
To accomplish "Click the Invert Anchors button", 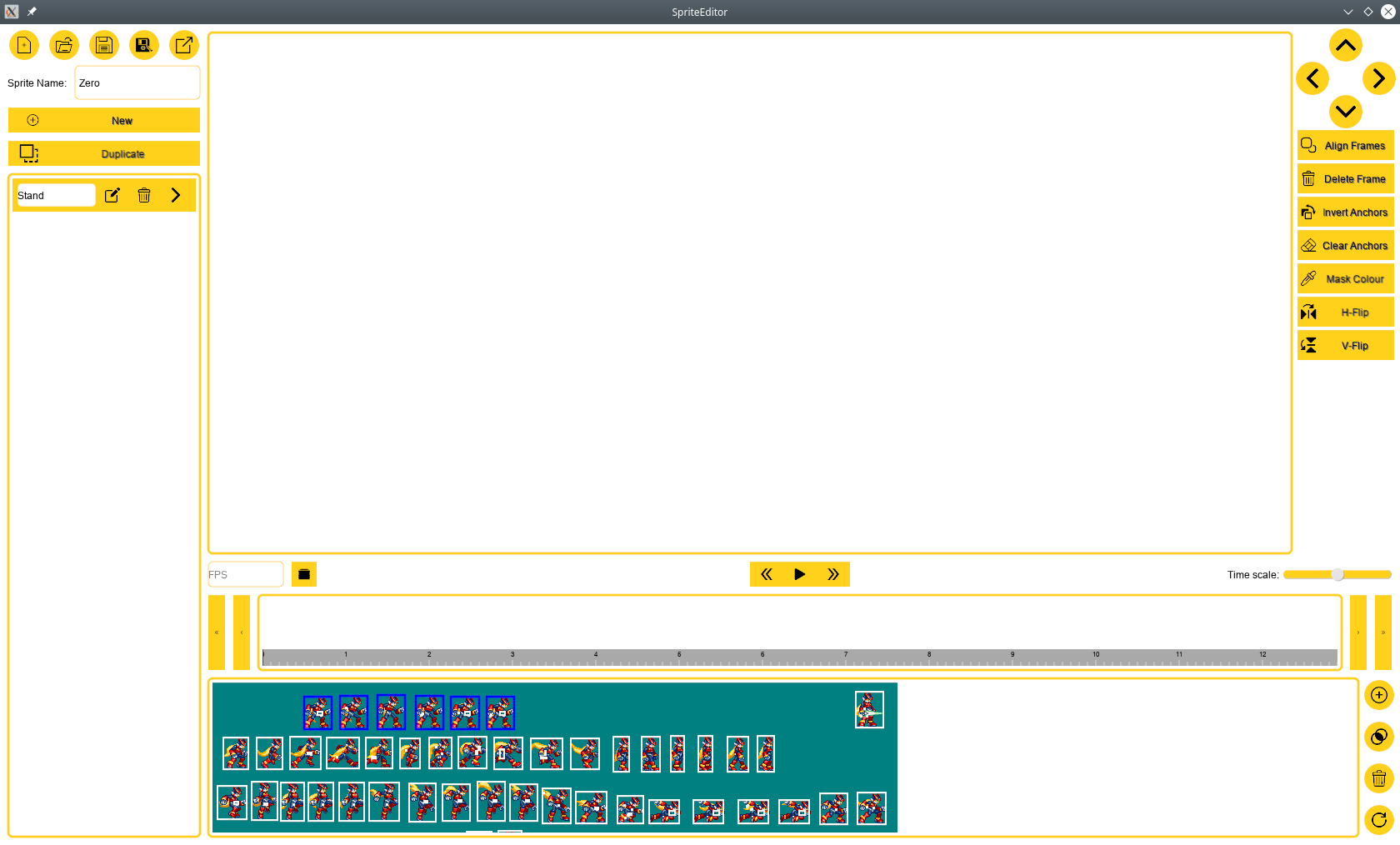I will [x=1346, y=212].
